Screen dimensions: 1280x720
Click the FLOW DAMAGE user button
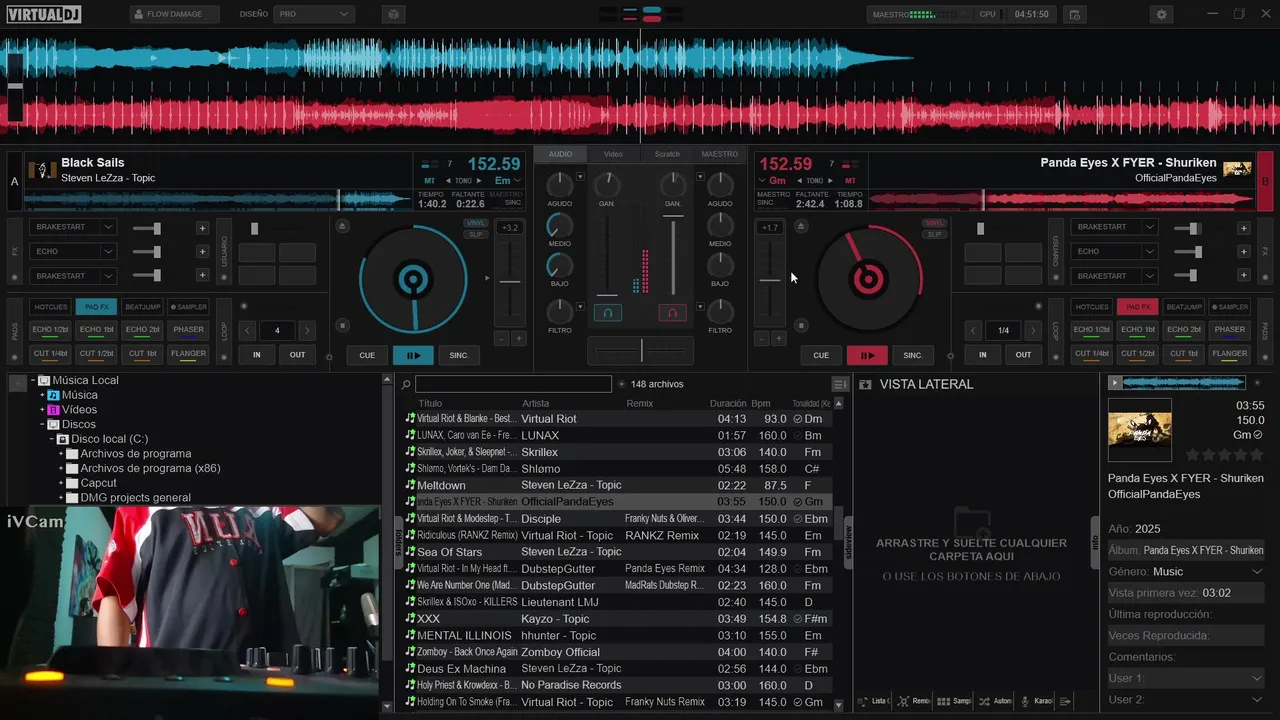[175, 14]
